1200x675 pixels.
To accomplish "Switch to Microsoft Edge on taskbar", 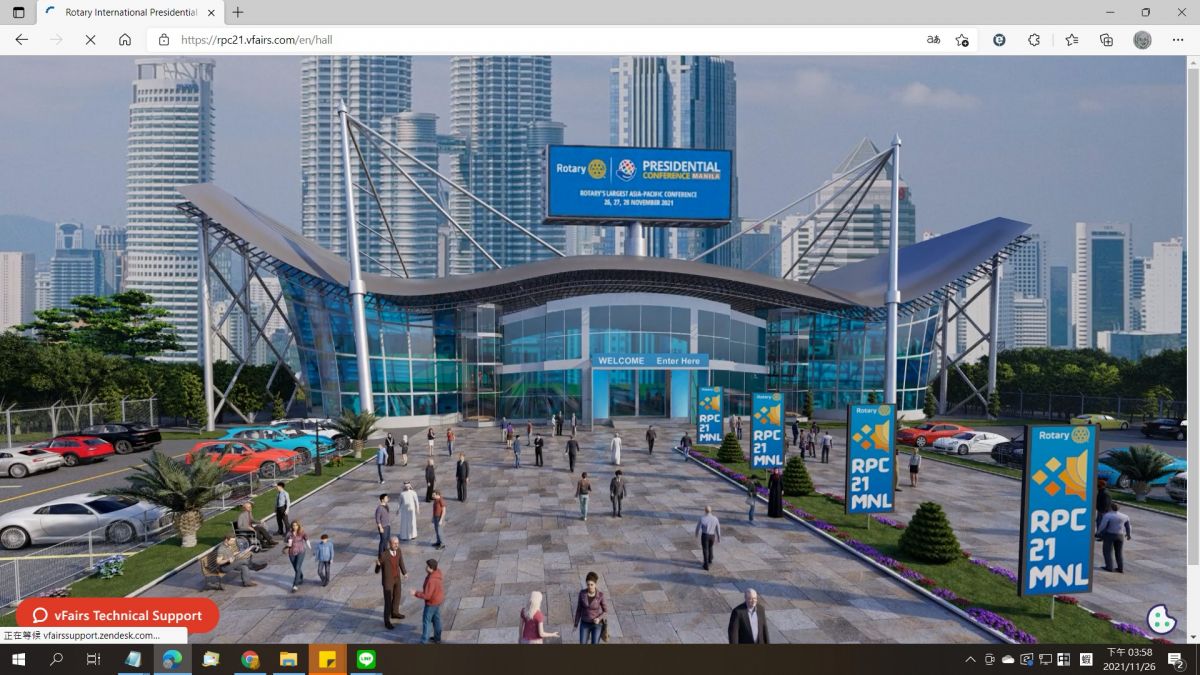I will [172, 659].
